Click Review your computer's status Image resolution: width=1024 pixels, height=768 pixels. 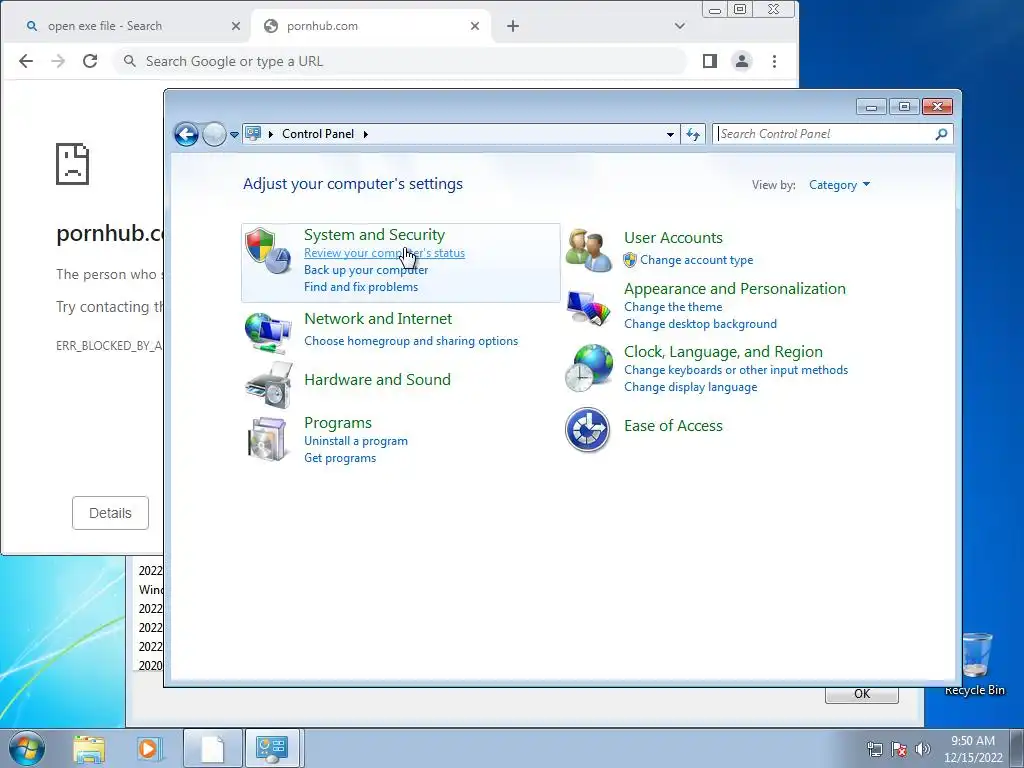pos(384,253)
